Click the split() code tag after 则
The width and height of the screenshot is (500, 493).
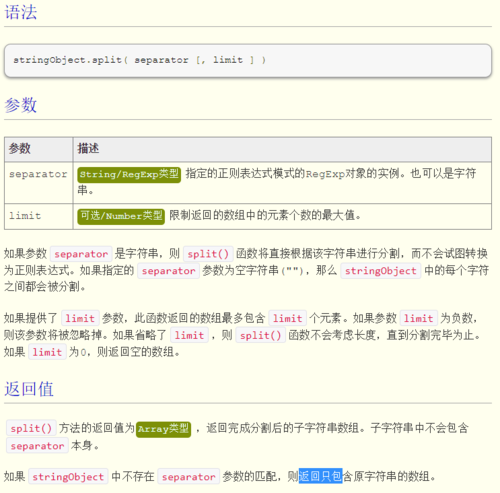coord(208,254)
